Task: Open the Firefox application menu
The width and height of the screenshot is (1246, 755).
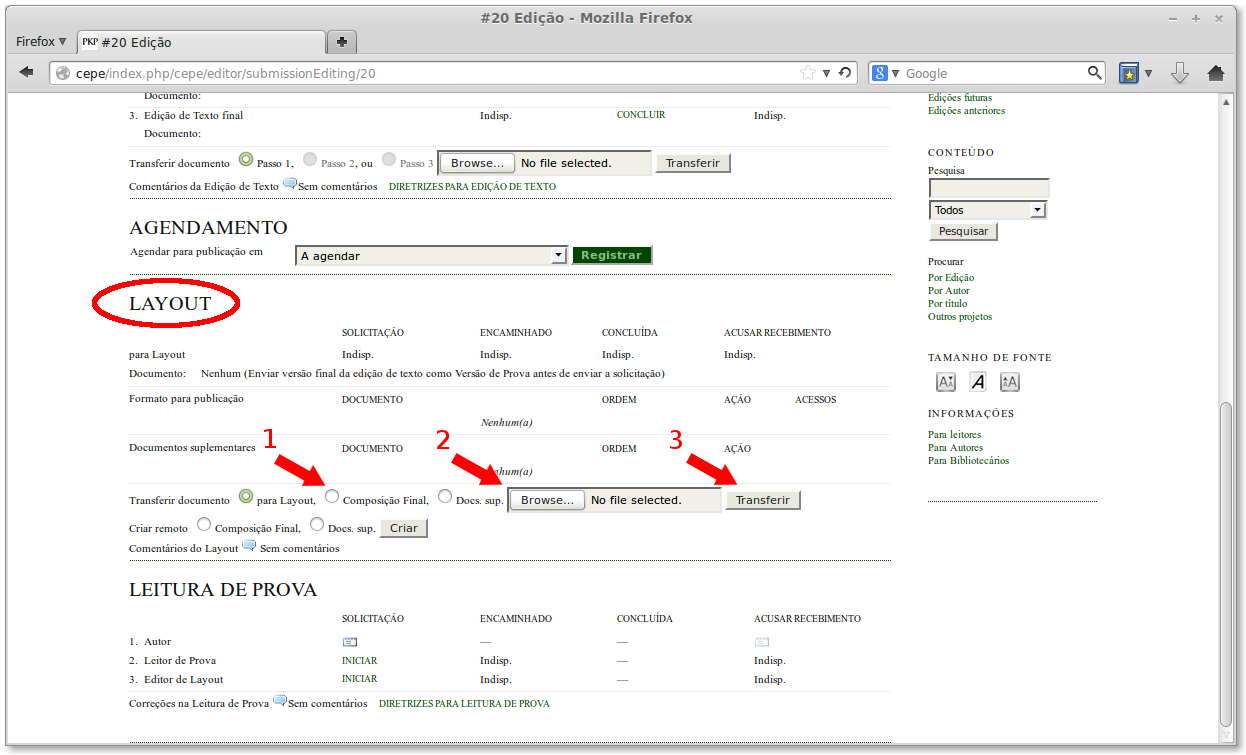Action: click(x=41, y=42)
